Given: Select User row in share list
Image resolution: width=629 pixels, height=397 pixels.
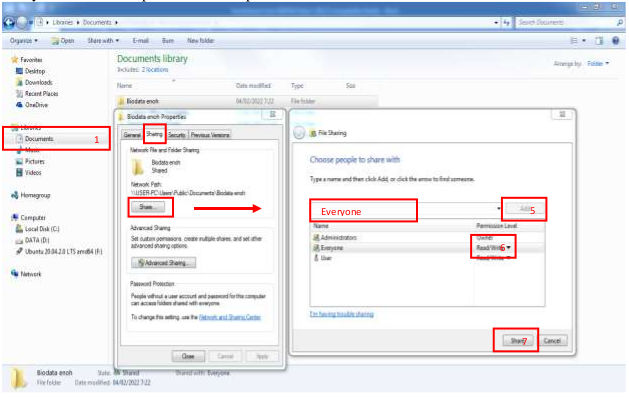Looking at the screenshot, I should point(428,258).
